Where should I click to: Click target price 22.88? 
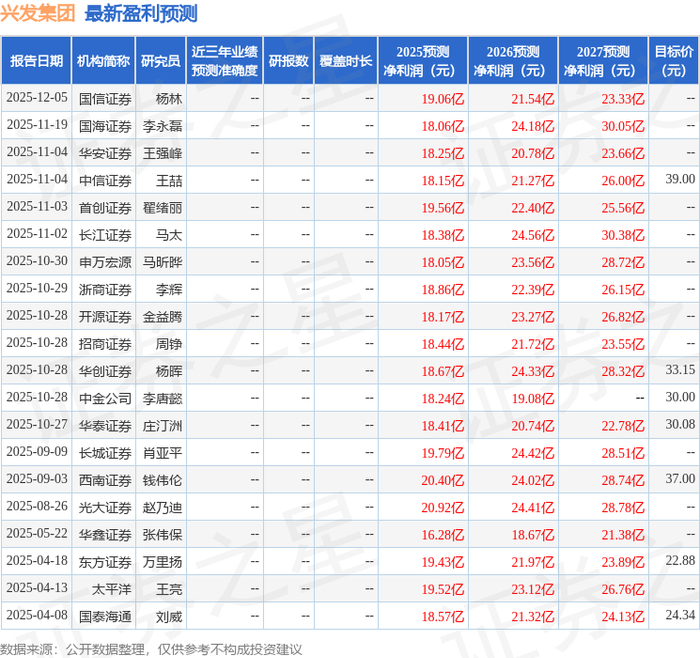point(680,560)
